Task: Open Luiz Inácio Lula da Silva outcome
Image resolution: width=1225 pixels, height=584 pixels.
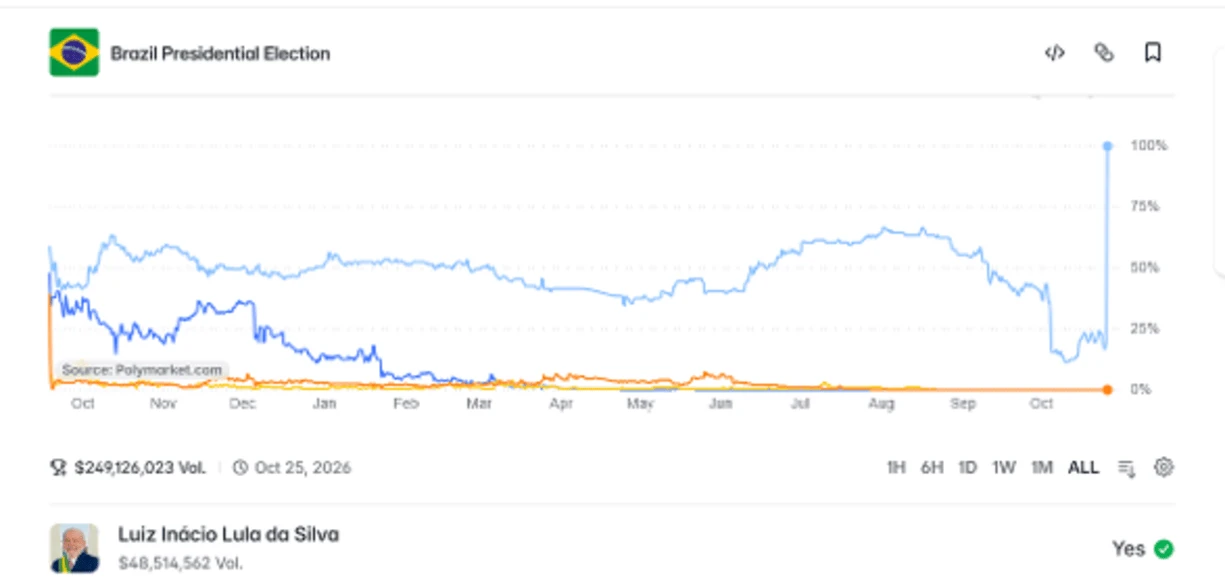Action: [229, 535]
